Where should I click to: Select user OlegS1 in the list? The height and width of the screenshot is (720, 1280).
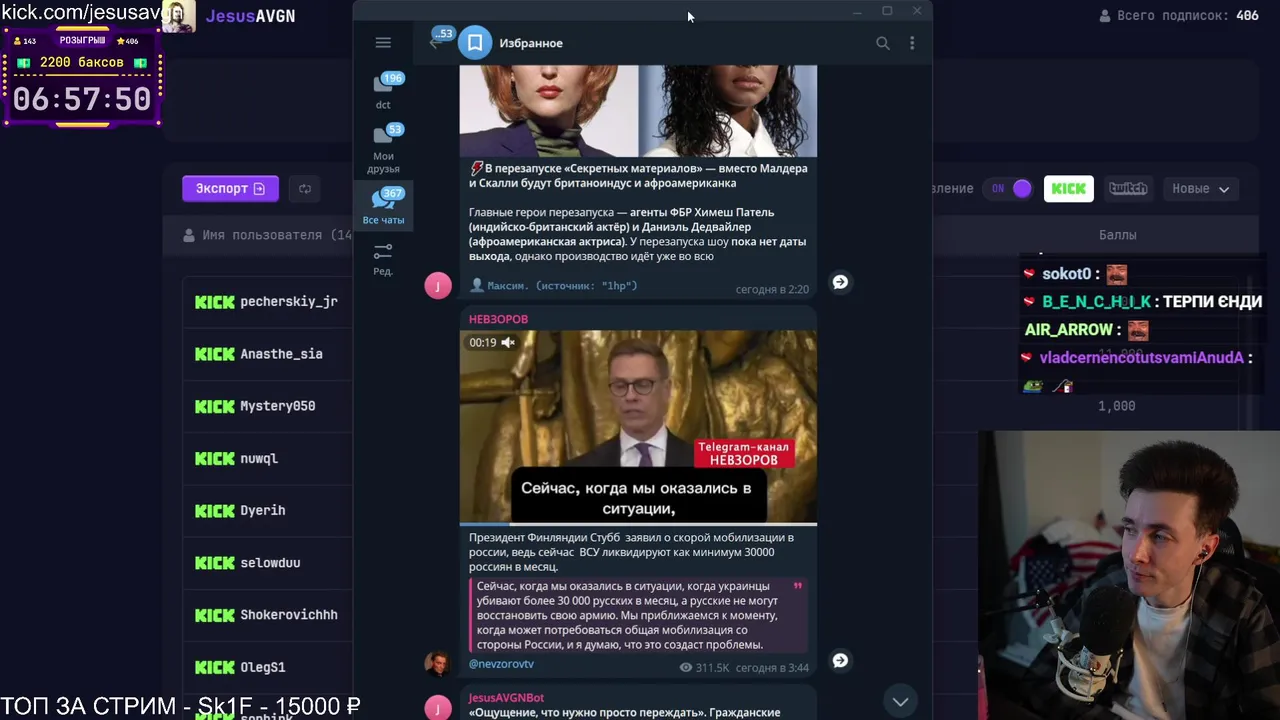click(x=262, y=667)
